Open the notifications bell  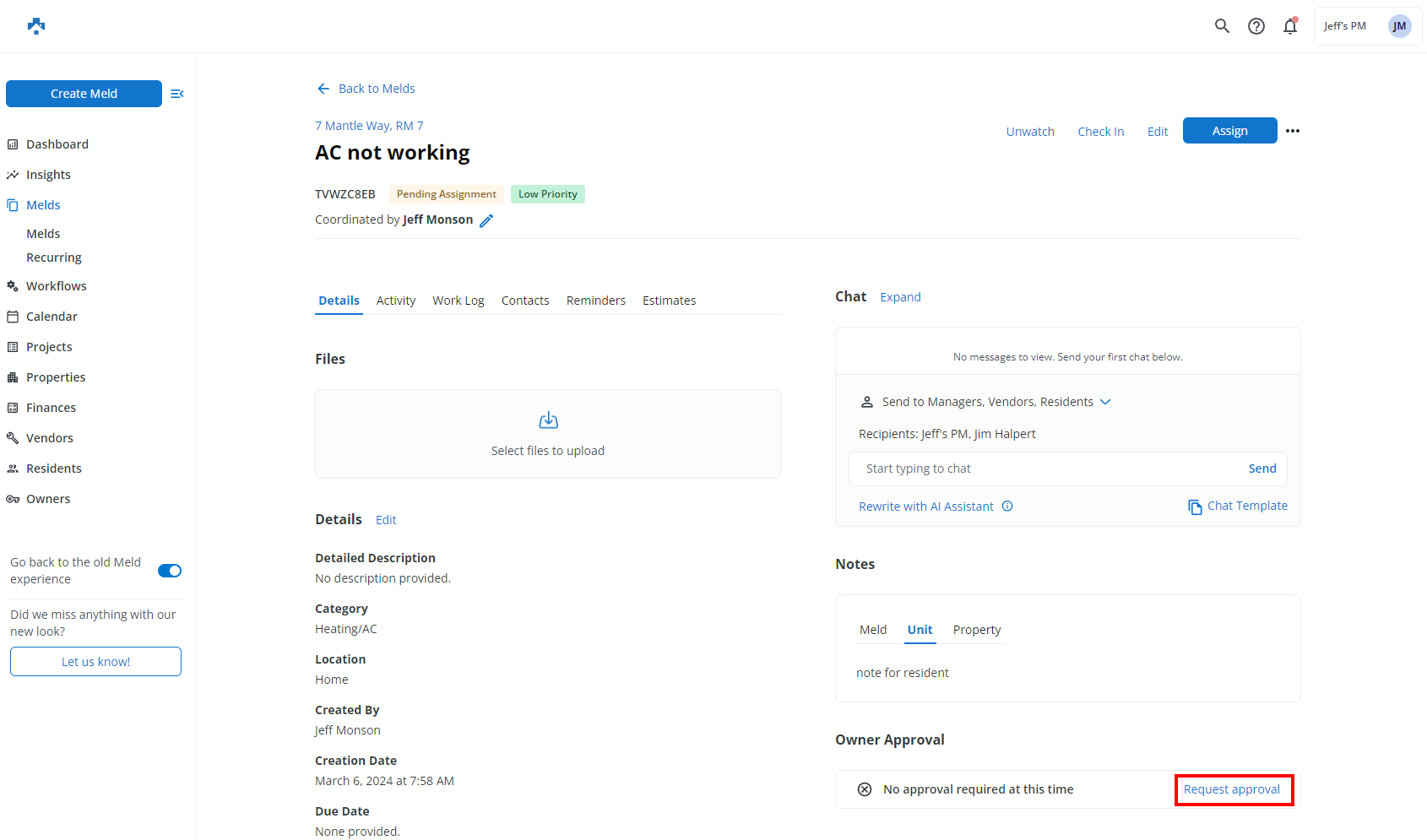(1290, 26)
